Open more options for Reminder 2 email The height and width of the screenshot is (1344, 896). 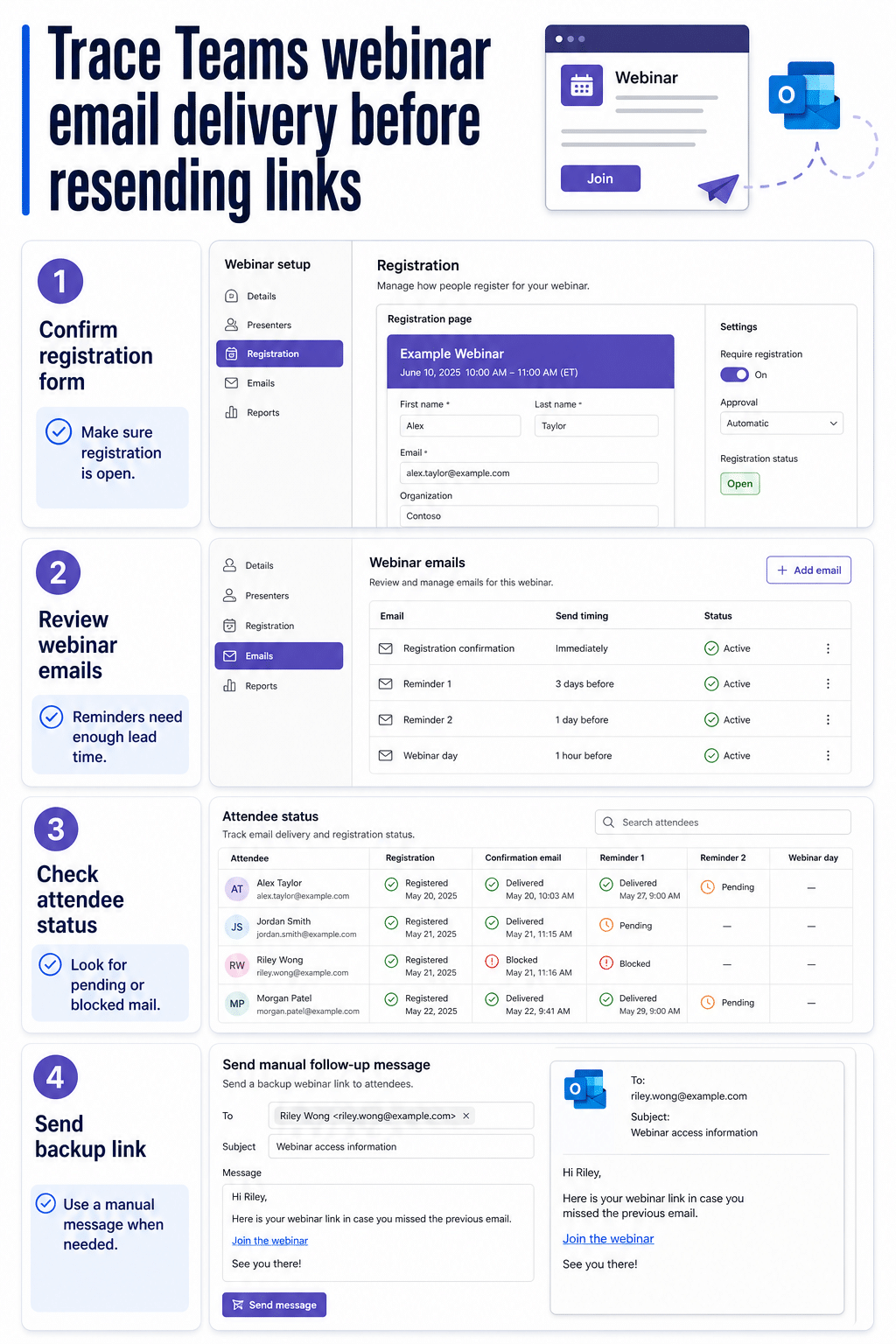(828, 720)
